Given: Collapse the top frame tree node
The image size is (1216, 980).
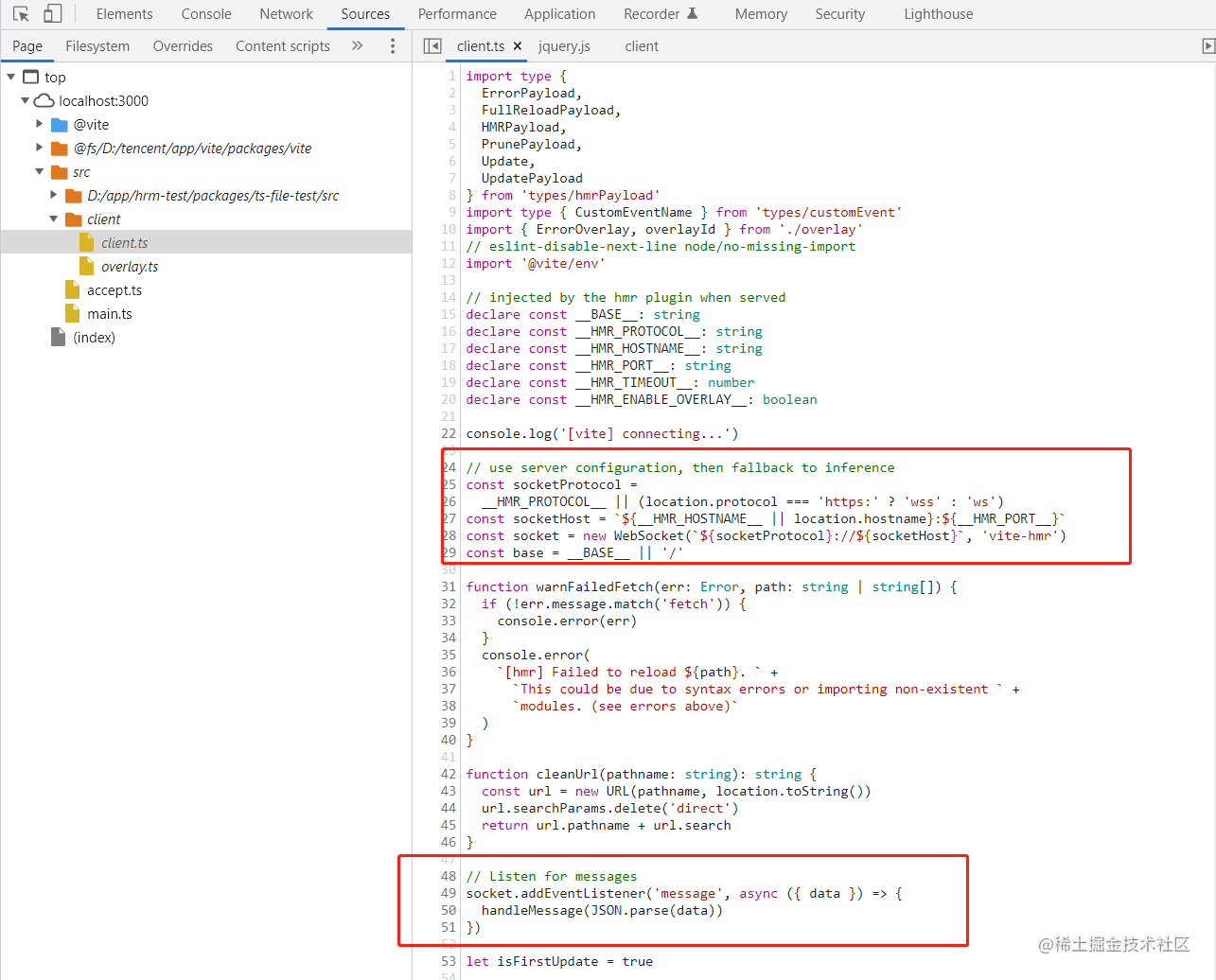Looking at the screenshot, I should coord(11,77).
